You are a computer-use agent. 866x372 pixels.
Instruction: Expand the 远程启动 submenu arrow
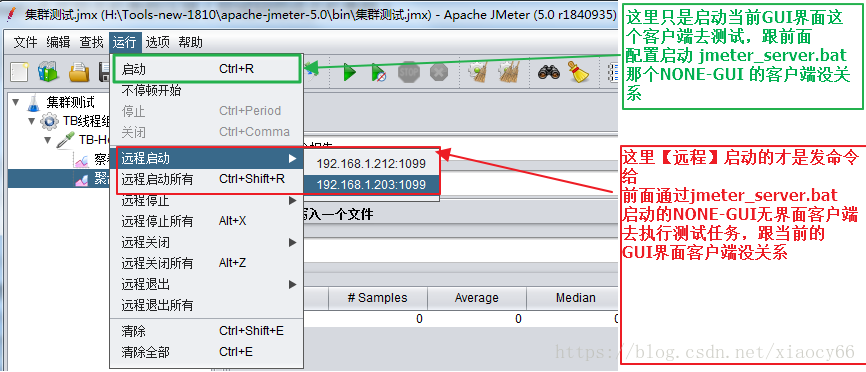tap(292, 159)
